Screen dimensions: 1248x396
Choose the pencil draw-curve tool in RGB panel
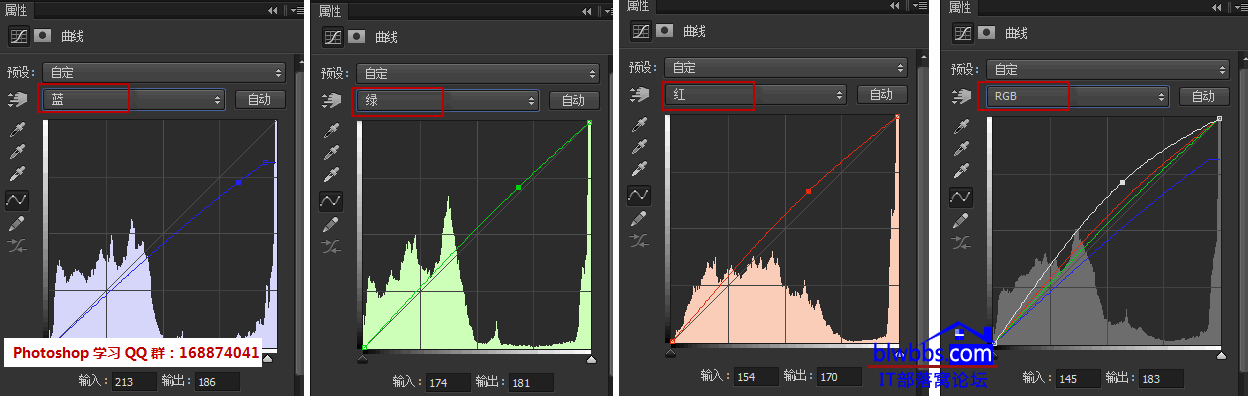961,221
